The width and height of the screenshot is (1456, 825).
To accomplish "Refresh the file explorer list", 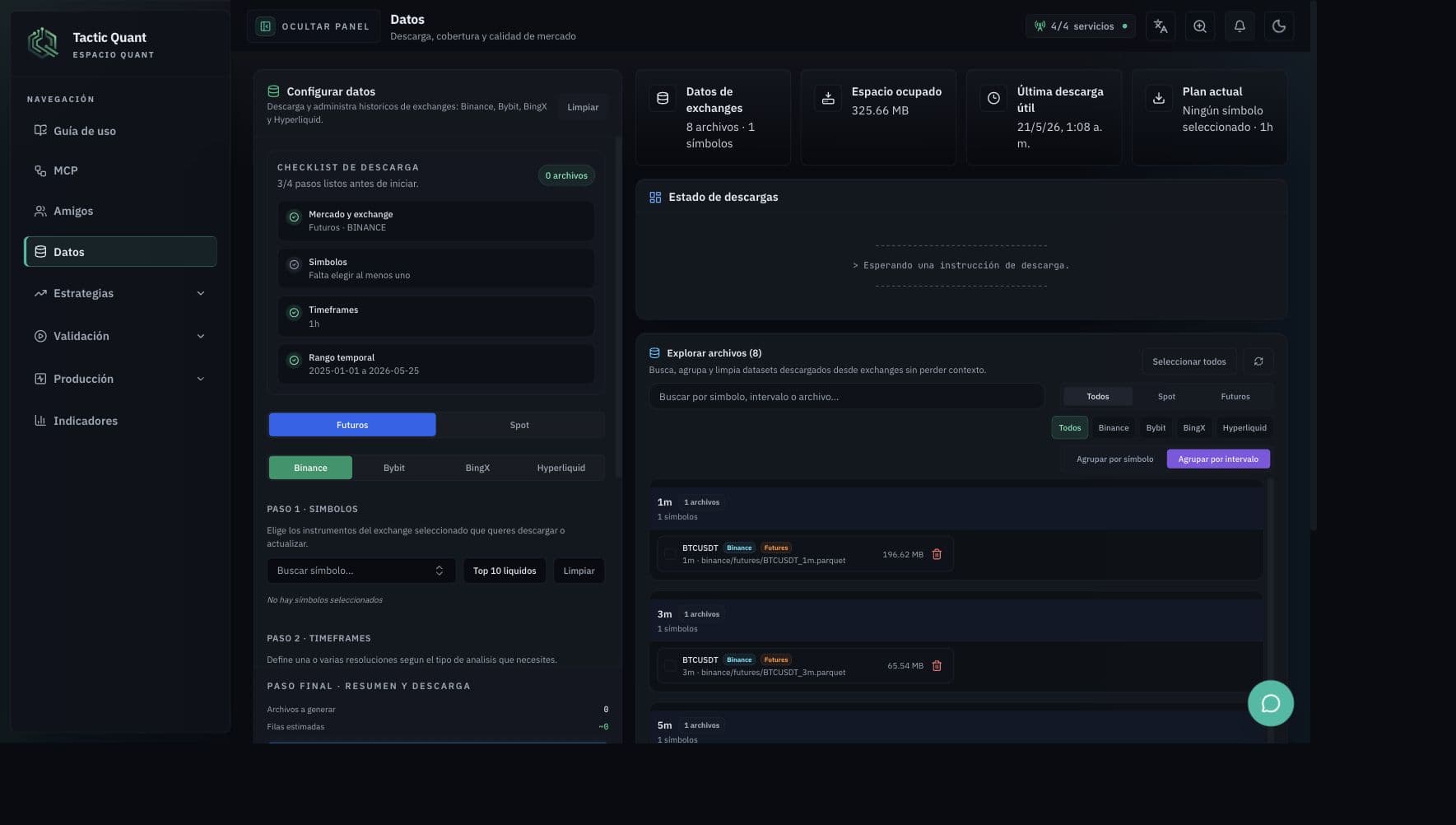I will [1258, 361].
